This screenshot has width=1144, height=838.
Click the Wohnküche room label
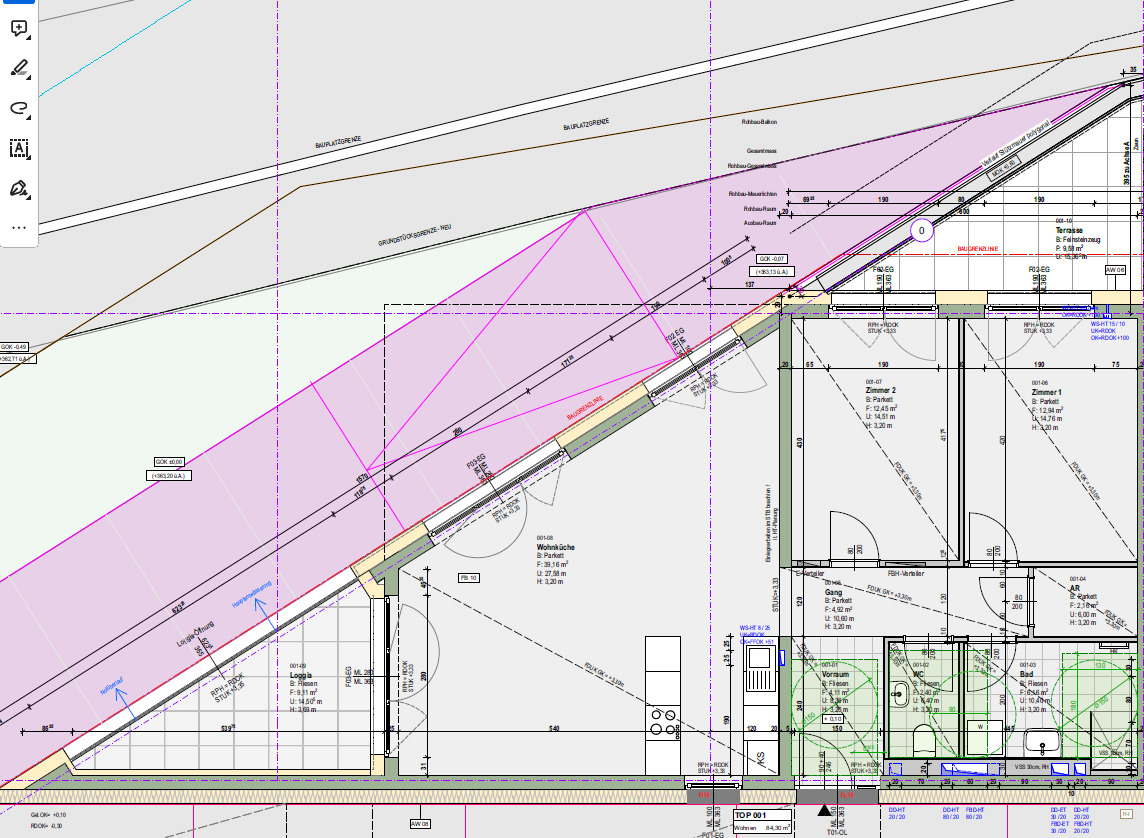[556, 548]
